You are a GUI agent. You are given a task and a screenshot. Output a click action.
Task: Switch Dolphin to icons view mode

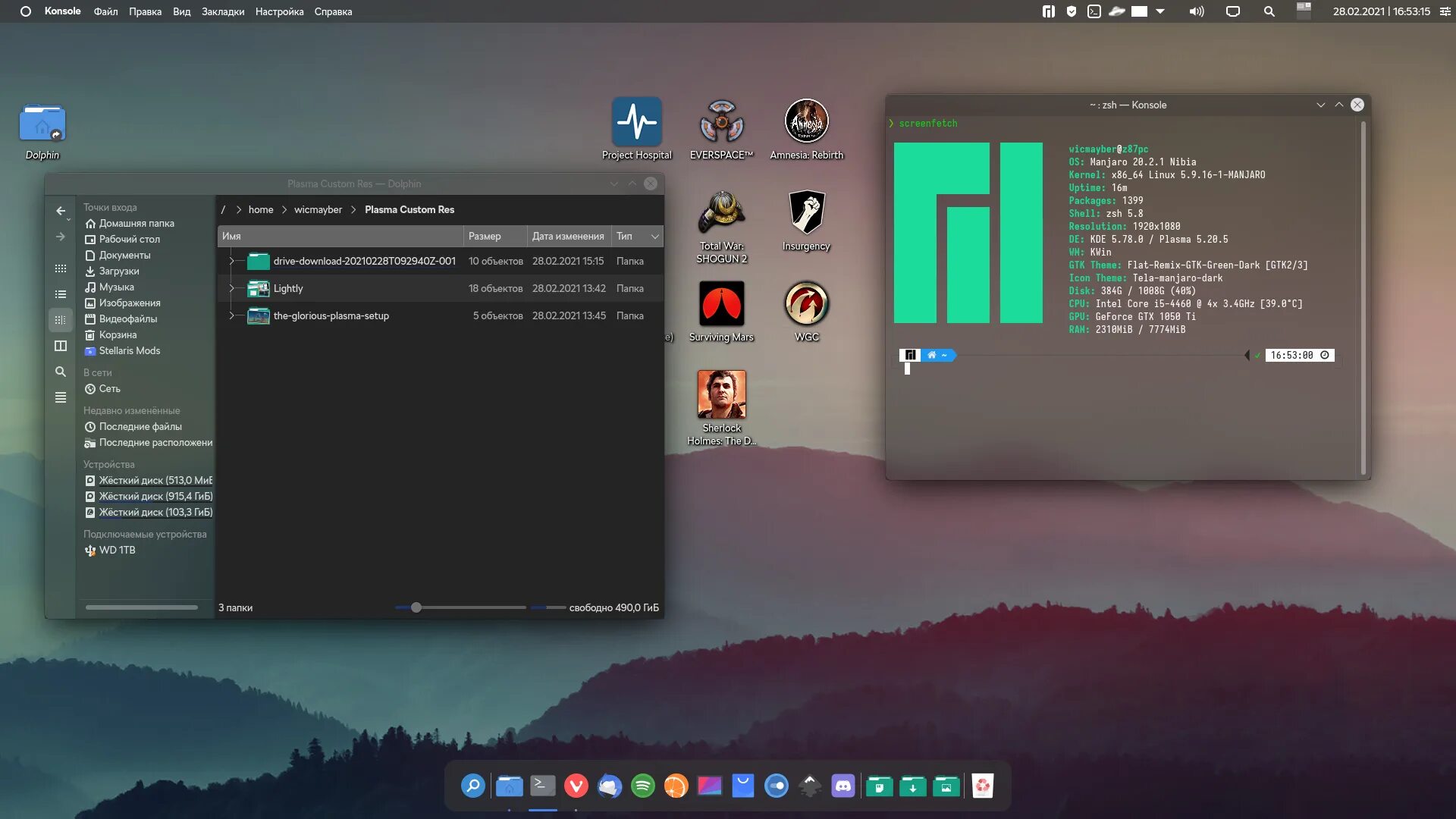(x=61, y=268)
